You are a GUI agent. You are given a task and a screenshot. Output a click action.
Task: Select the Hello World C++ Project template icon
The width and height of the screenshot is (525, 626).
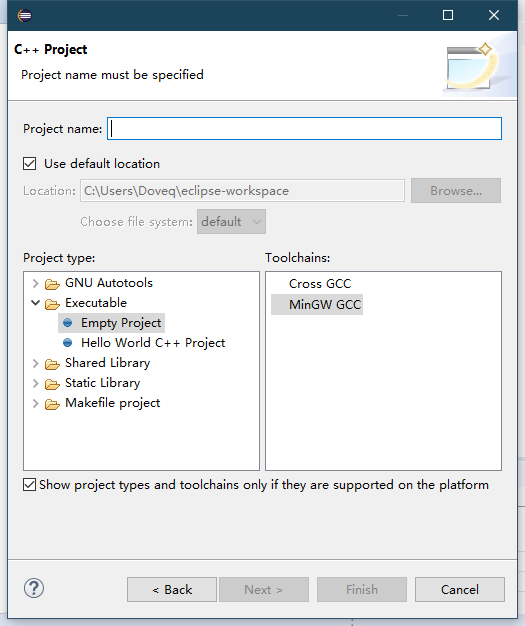click(68, 343)
